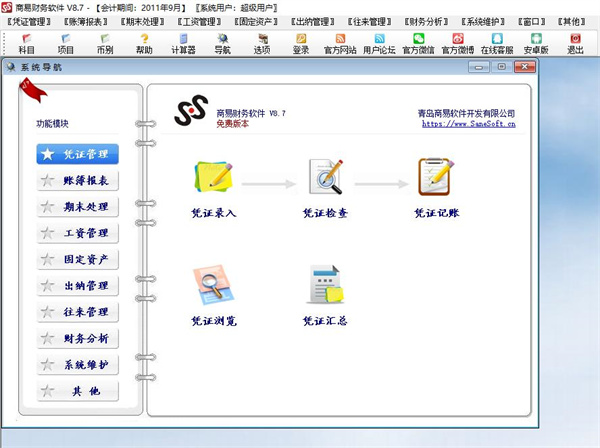The width and height of the screenshot is (600, 448).
Task: Select 出纳管理 module button in sidebar
Action: 77,285
